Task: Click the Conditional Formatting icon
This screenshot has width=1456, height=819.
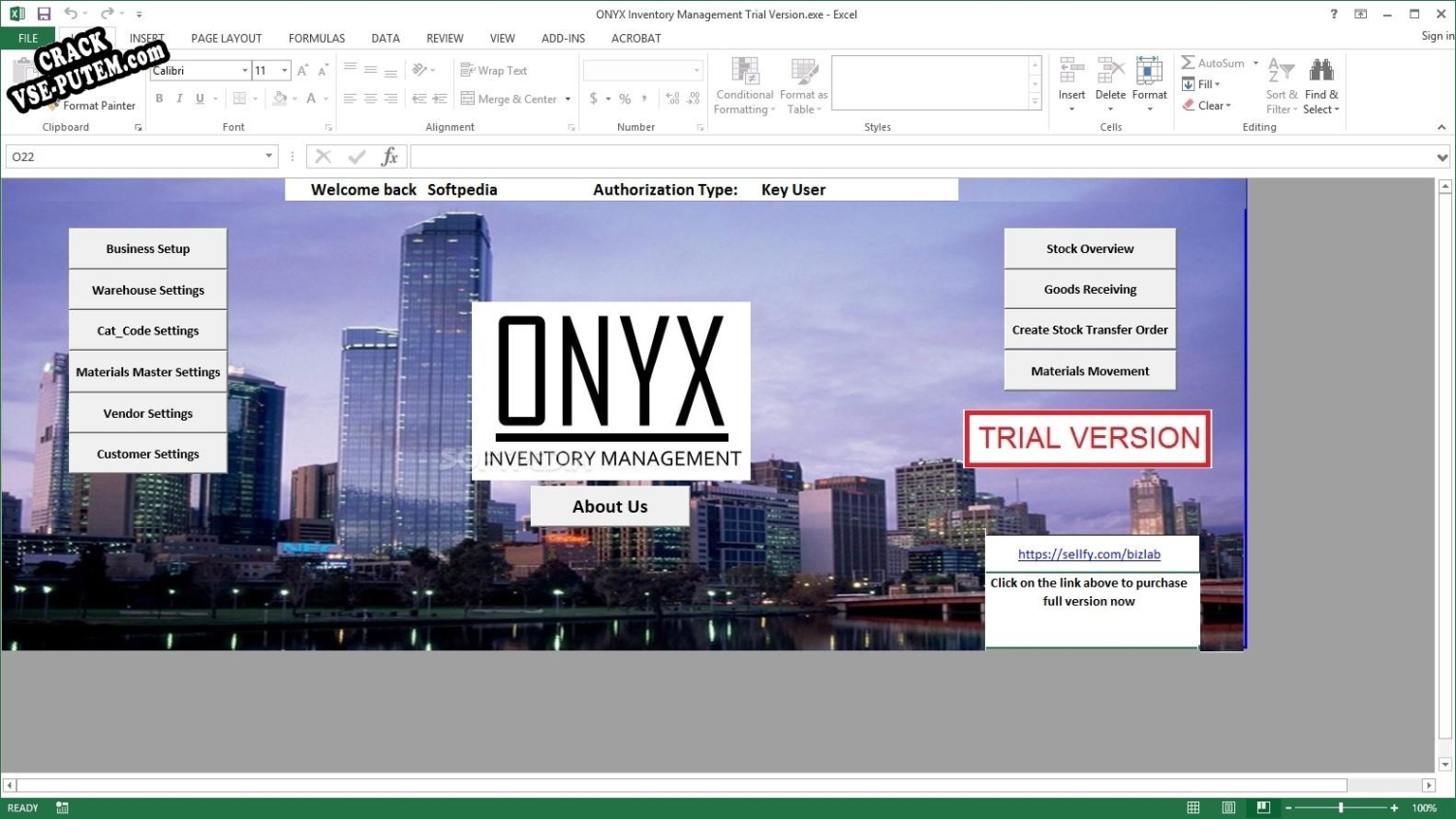Action: click(744, 71)
